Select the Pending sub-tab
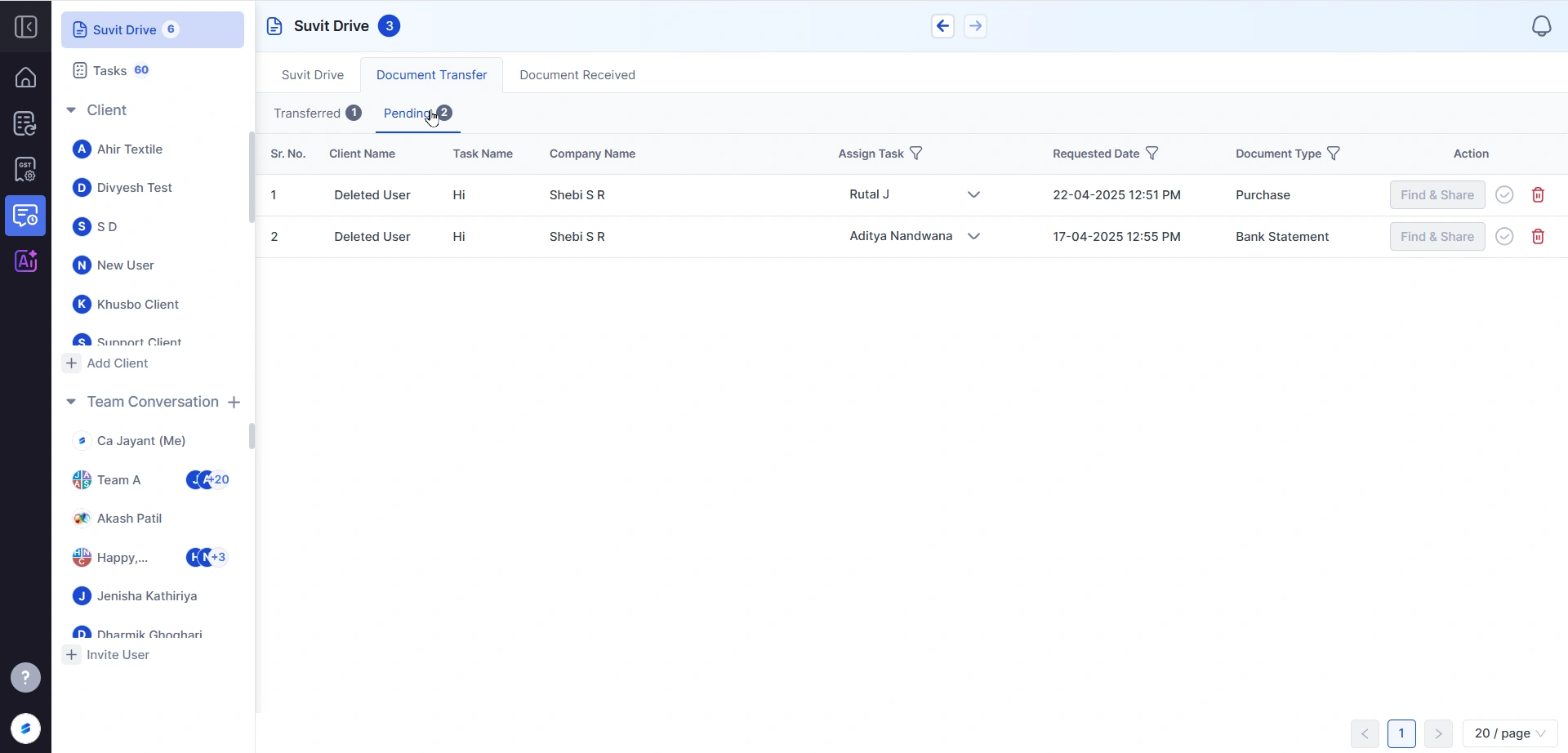 pyautogui.click(x=417, y=114)
